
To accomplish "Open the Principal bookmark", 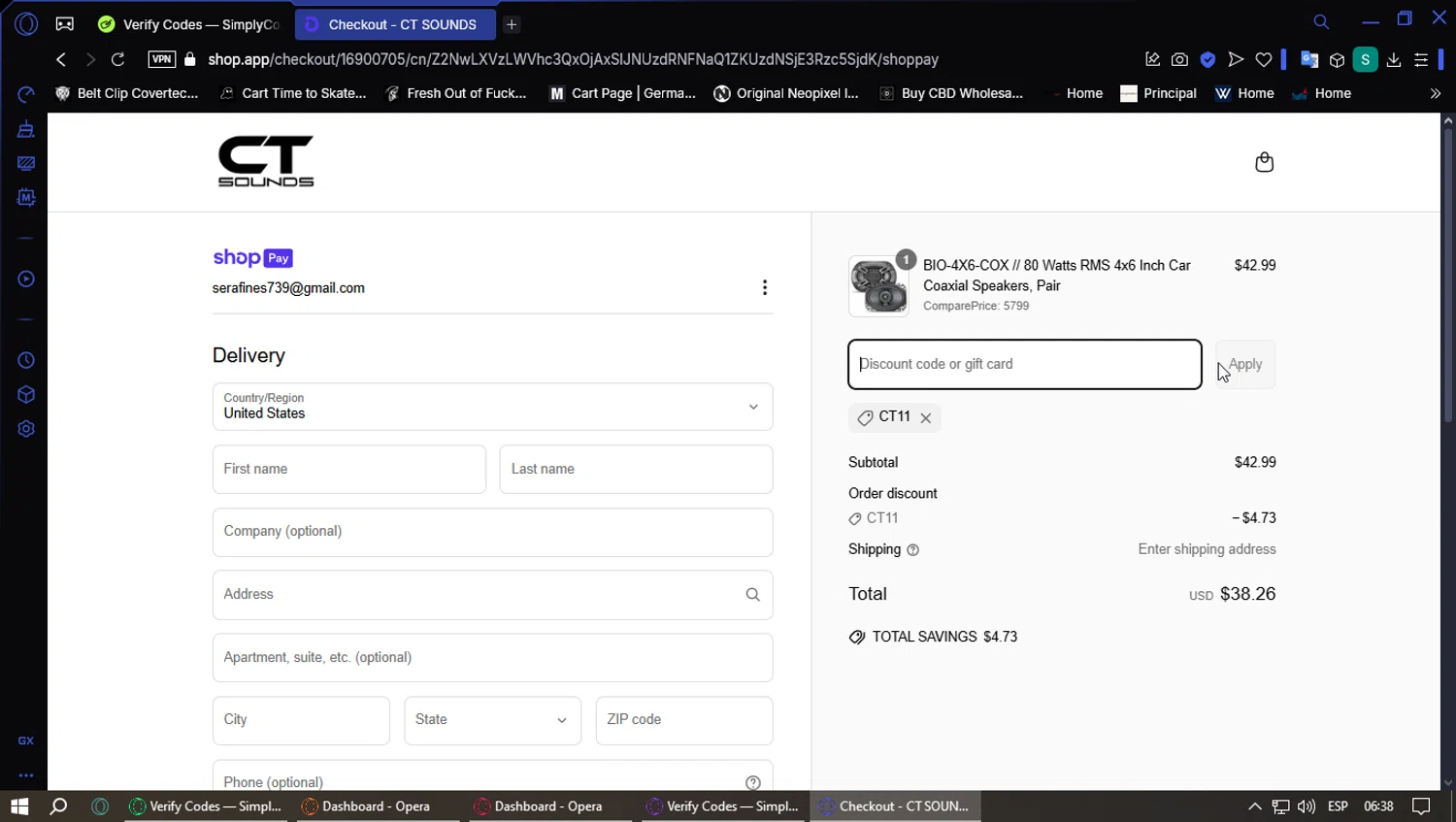I will pos(1158,93).
